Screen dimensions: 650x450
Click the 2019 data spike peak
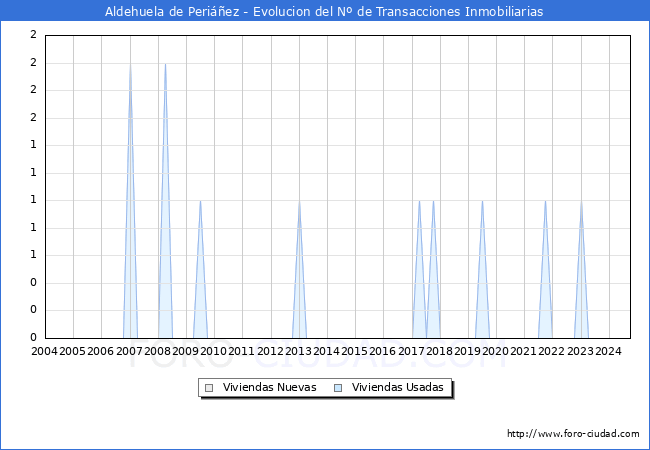(x=483, y=201)
